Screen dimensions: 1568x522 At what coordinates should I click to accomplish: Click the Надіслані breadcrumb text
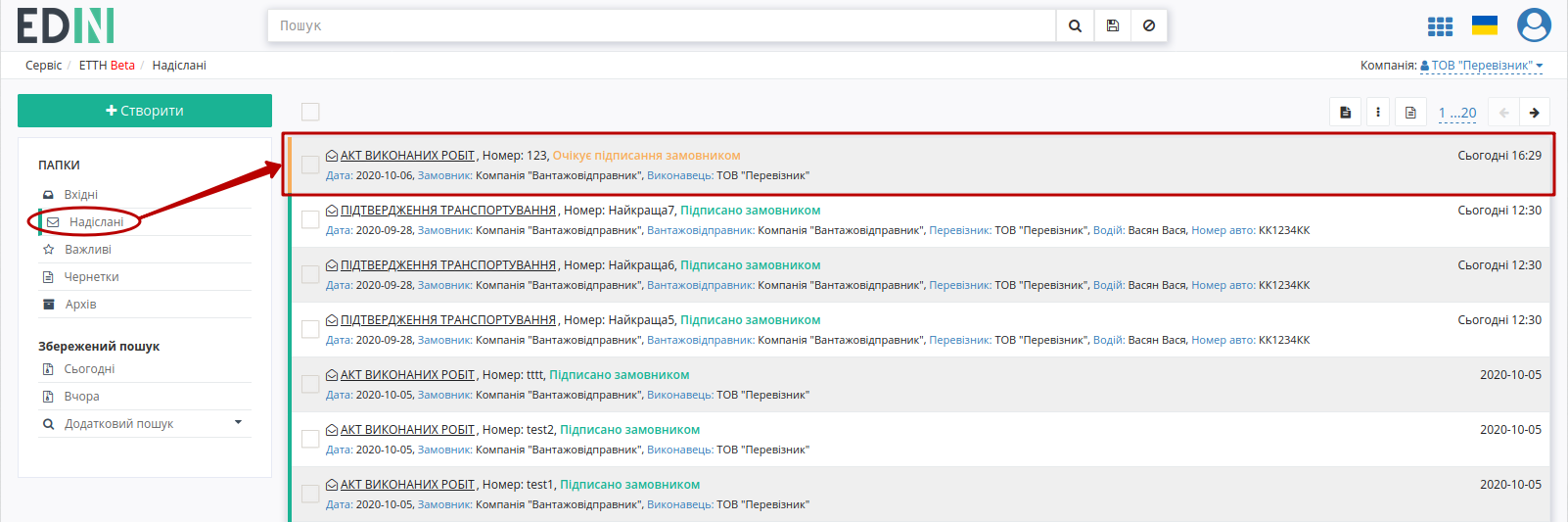tap(179, 66)
